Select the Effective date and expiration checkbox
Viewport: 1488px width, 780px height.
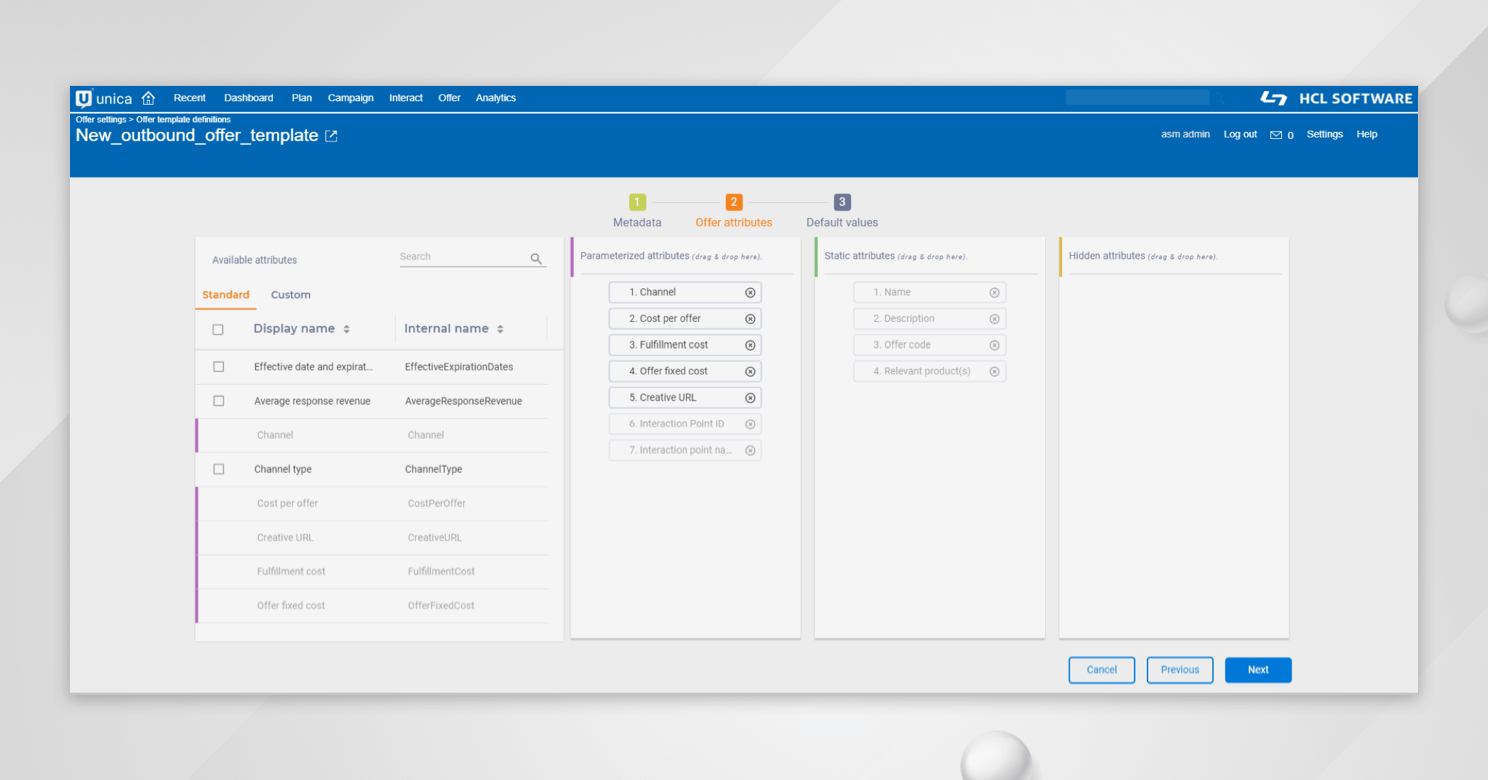coord(217,367)
